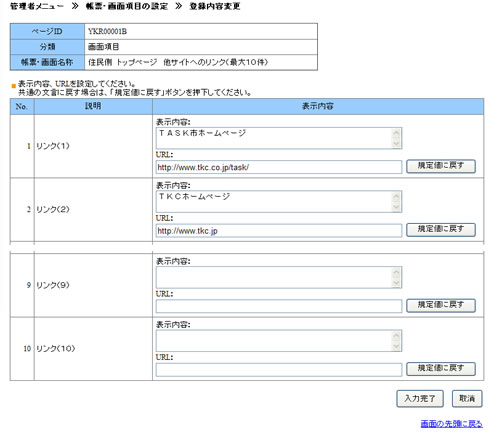
Task: Reset Link 10 with 規定値に戻す button
Action: click(x=441, y=369)
